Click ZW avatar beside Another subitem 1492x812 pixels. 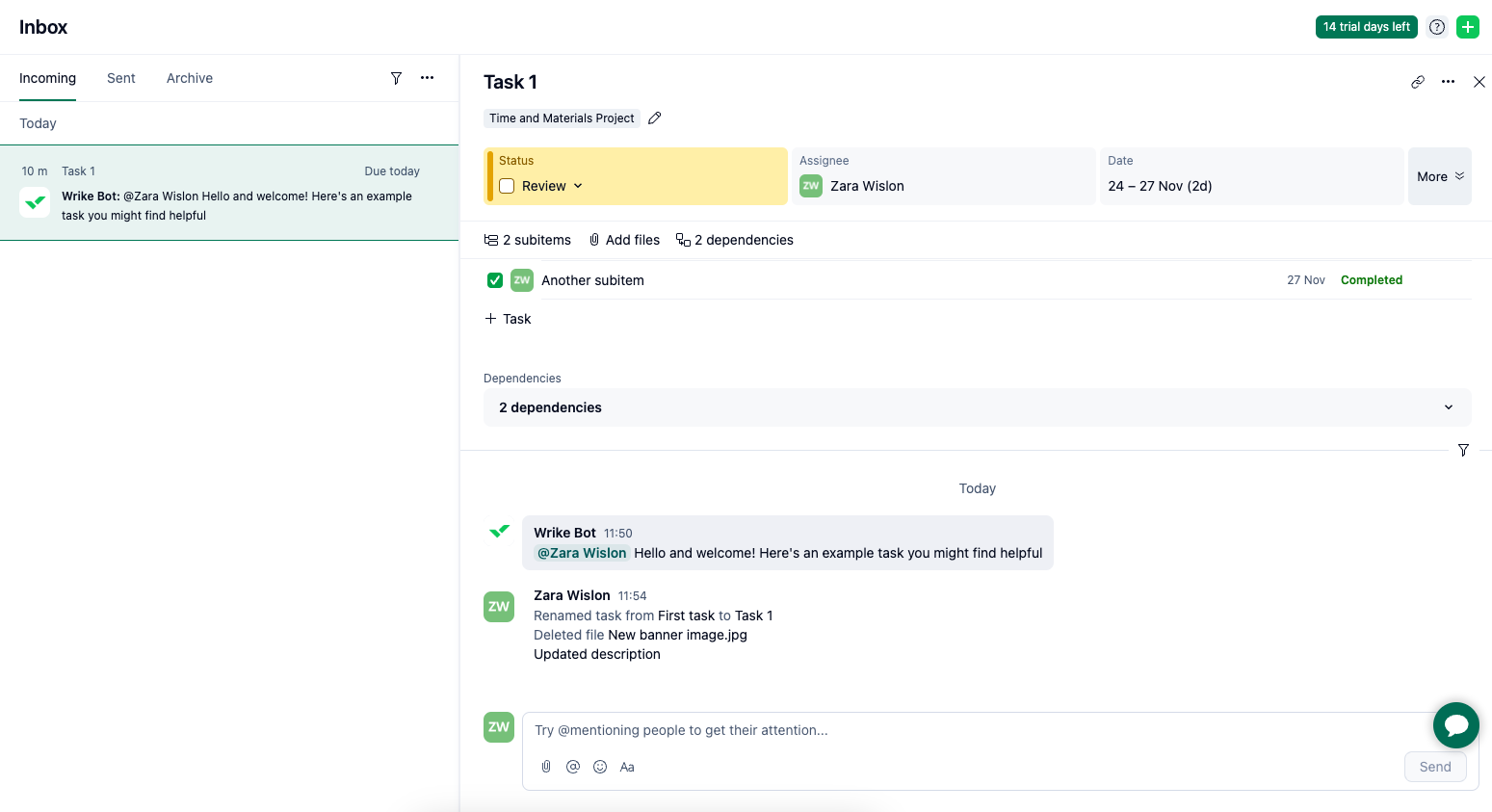522,280
